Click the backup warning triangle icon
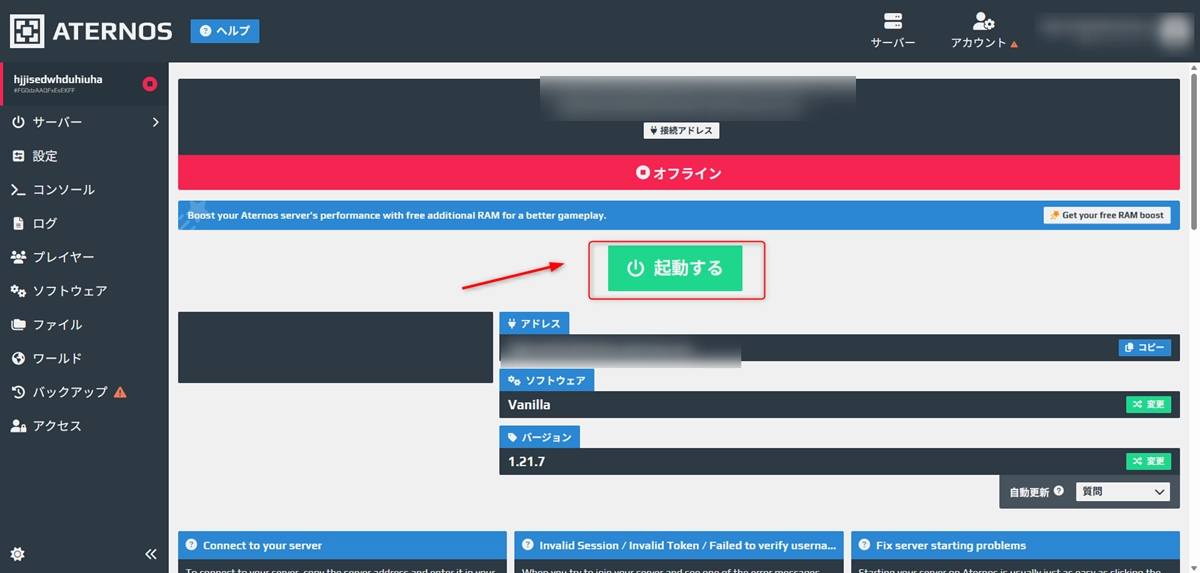The height and width of the screenshot is (573, 1200). [x=120, y=392]
